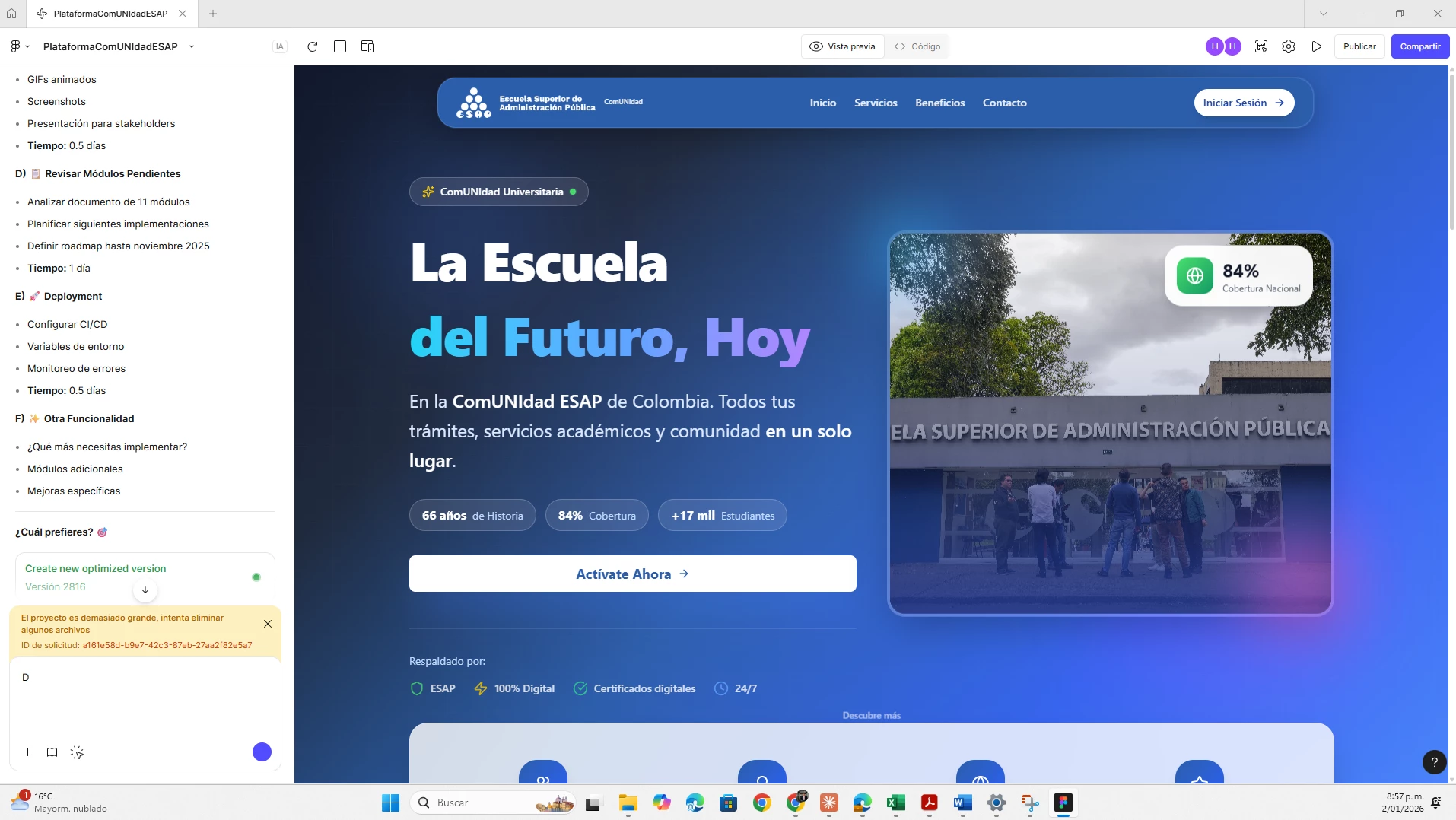Click the ESAP logo in site header
Viewport: 1456px width, 820px height.
[x=474, y=103]
